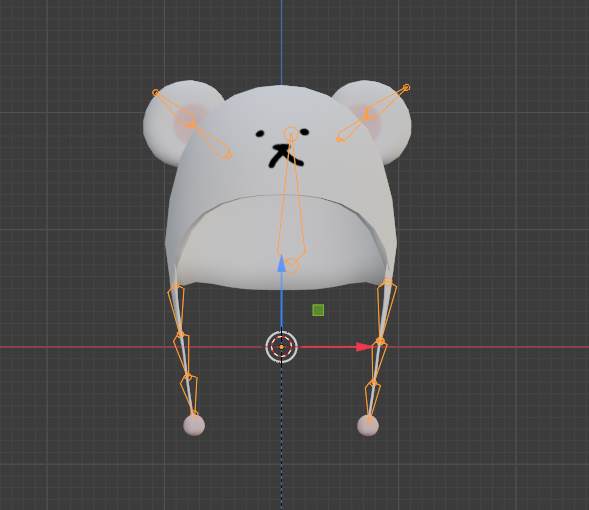Grab the red X-axis move gizmo arrow
589x510 pixels.
364,347
